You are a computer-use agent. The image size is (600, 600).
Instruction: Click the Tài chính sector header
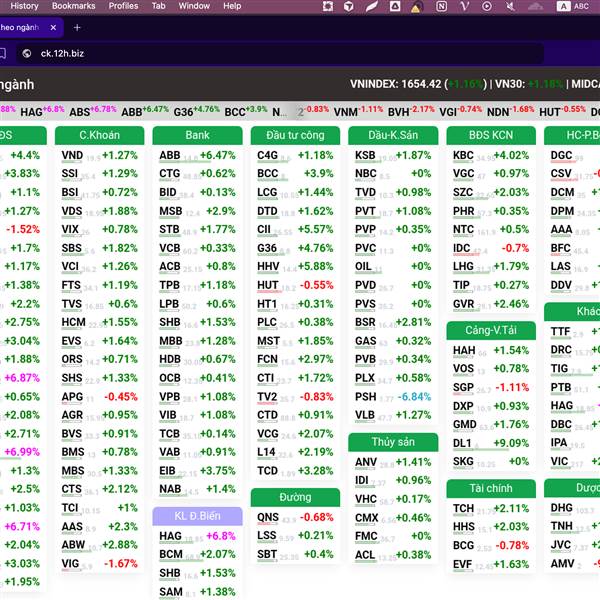(491, 489)
